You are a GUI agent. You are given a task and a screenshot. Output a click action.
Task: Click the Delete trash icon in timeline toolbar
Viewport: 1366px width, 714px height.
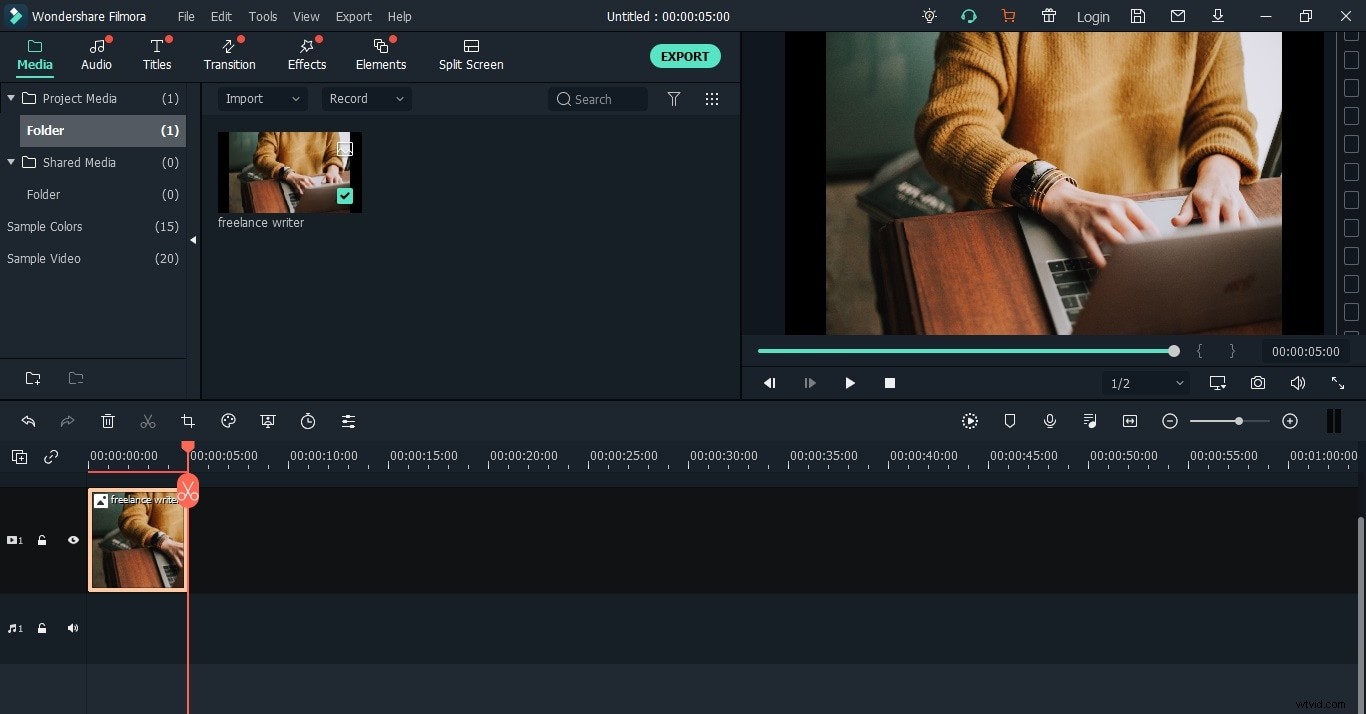(108, 421)
